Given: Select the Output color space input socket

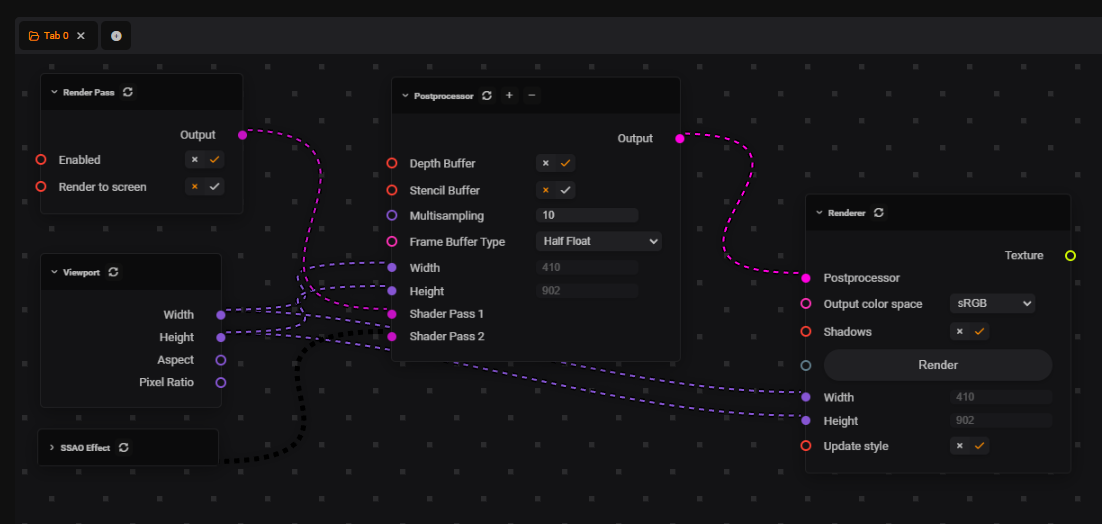Looking at the screenshot, I should pyautogui.click(x=806, y=304).
